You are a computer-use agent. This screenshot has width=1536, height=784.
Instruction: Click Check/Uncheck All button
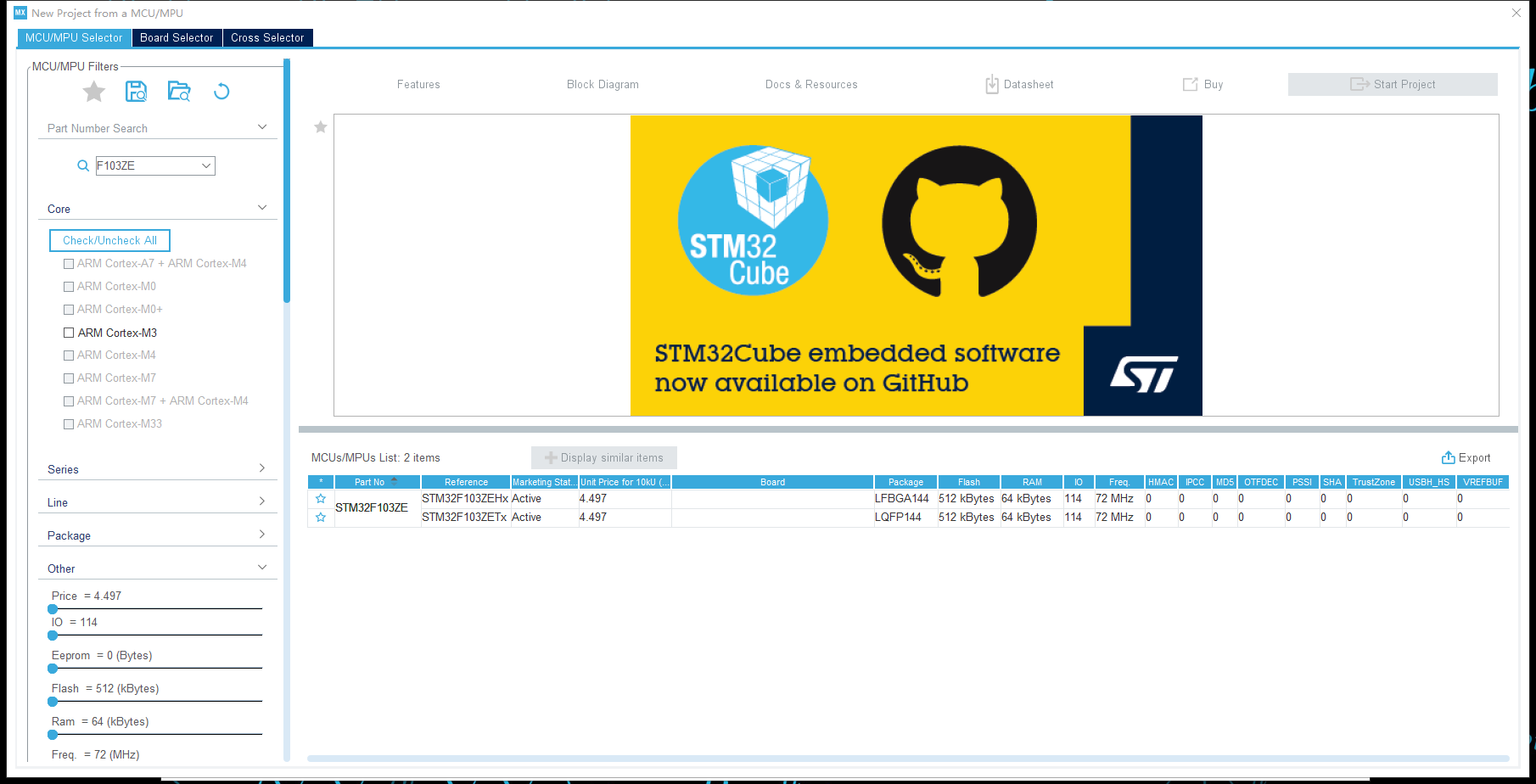point(109,241)
